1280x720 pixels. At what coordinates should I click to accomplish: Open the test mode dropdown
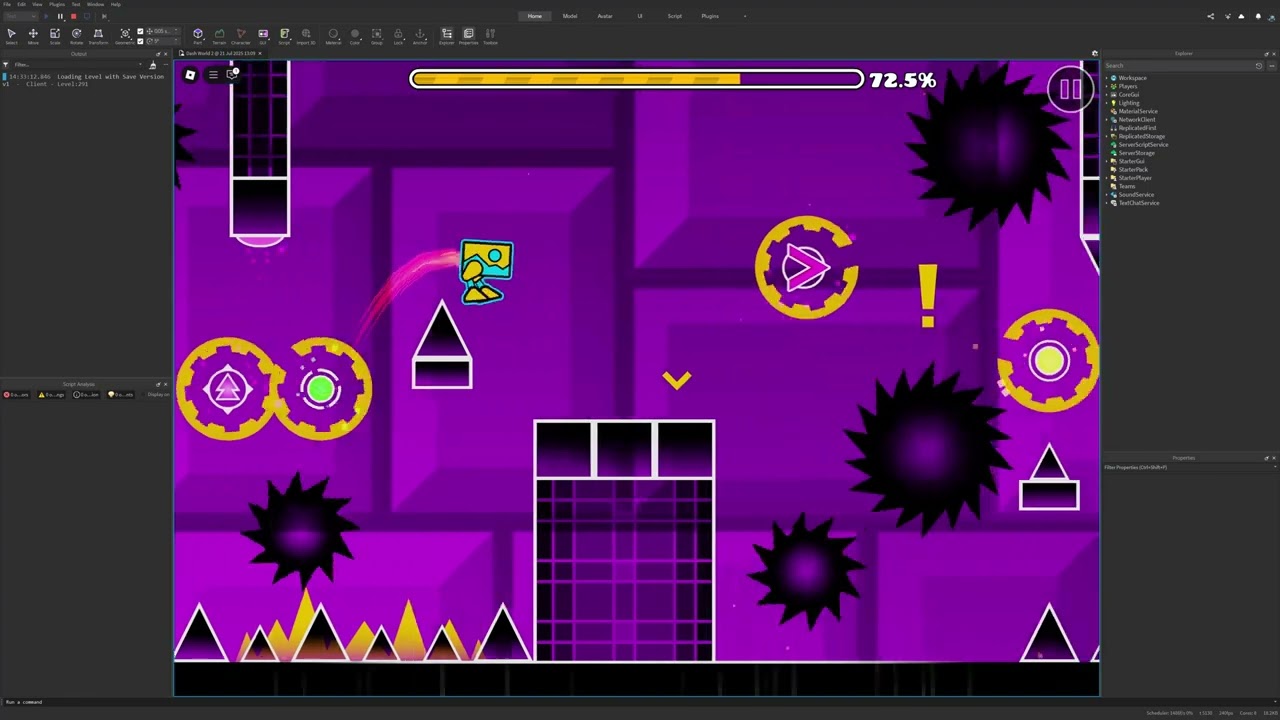(x=21, y=16)
